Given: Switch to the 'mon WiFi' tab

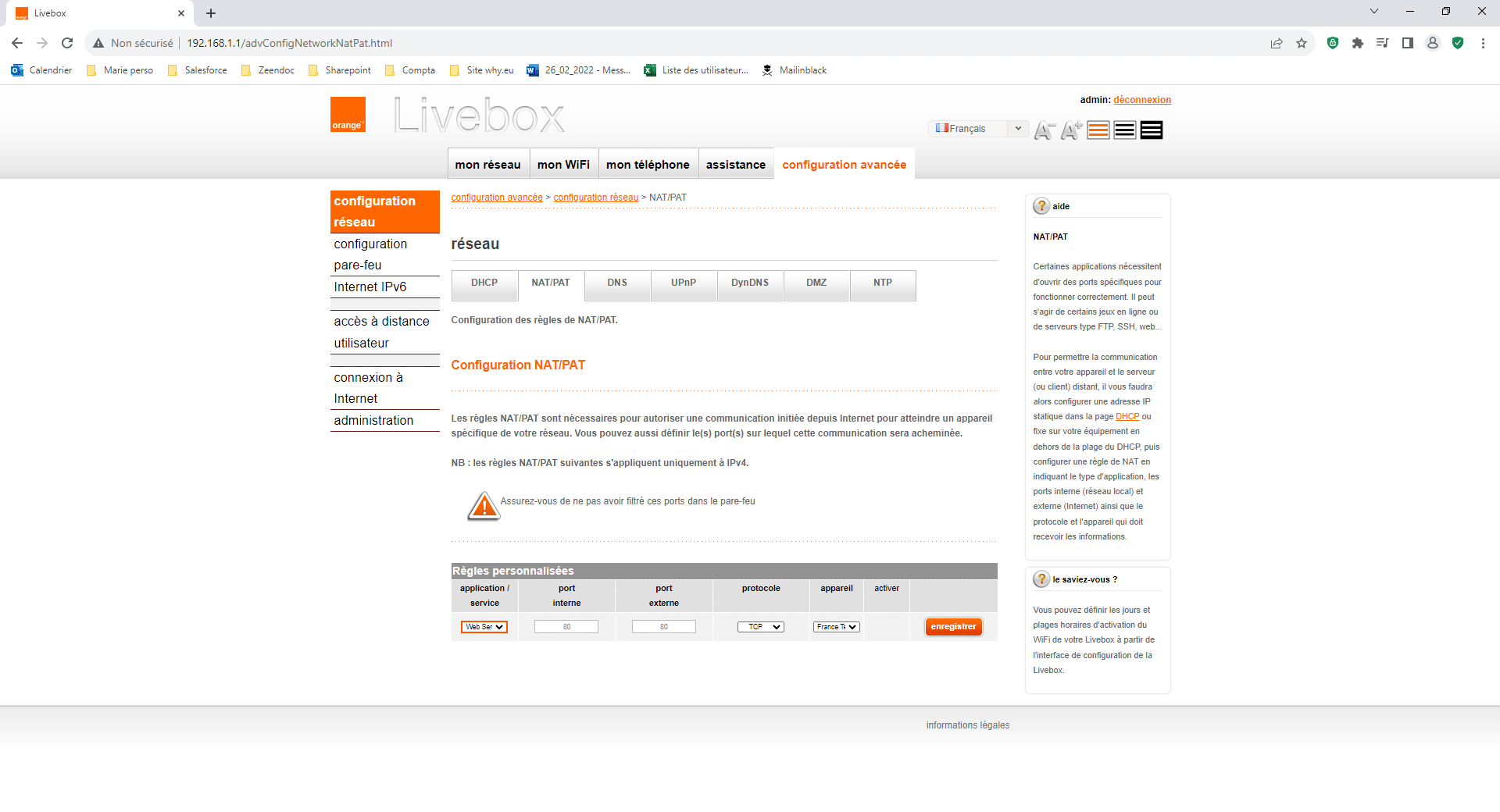Looking at the screenshot, I should [x=563, y=164].
